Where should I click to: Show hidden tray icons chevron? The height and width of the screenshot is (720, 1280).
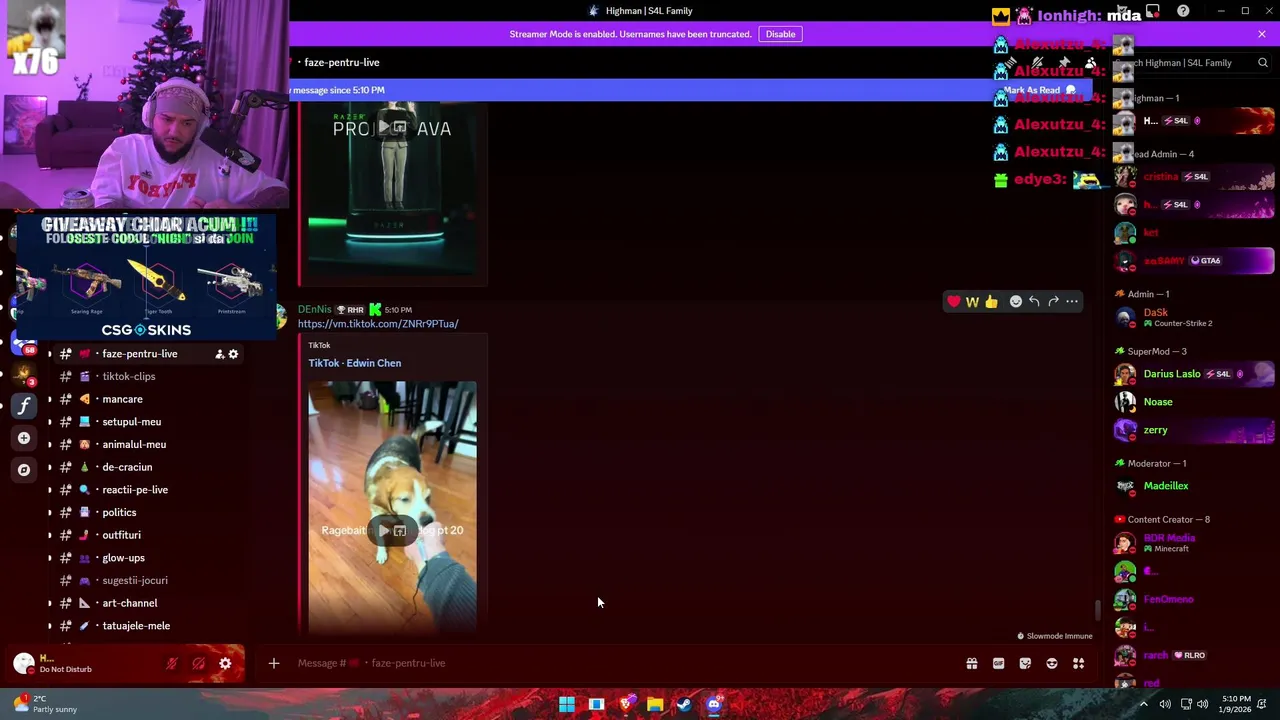1143,704
